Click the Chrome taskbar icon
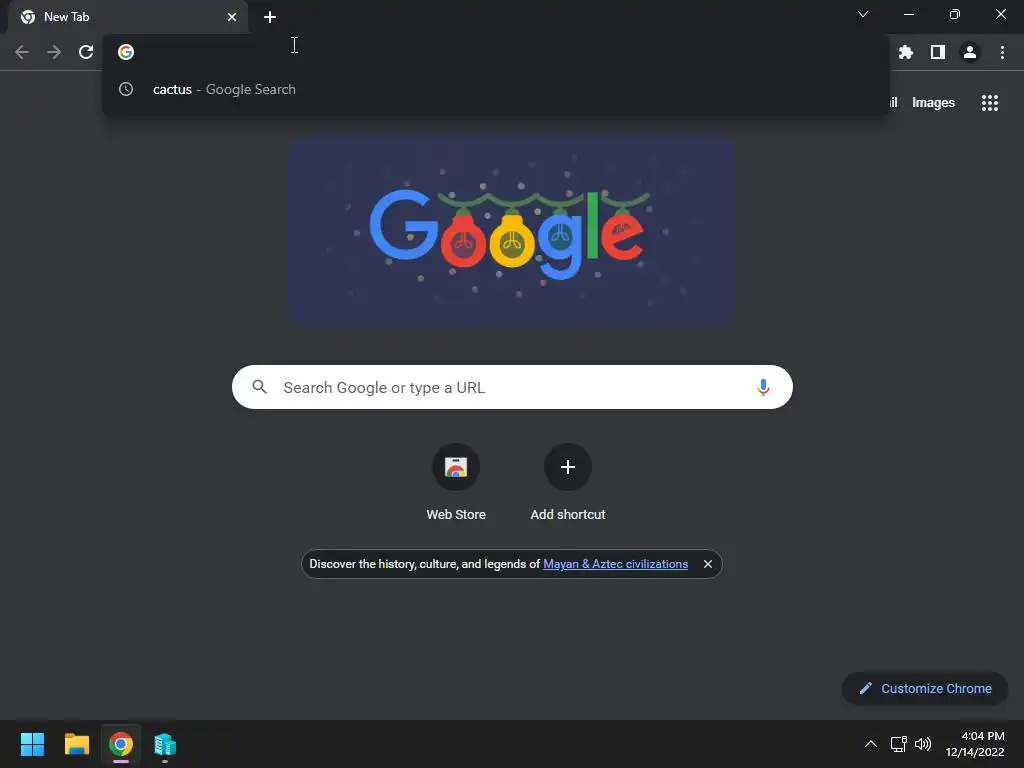The image size is (1024, 768). click(x=121, y=744)
